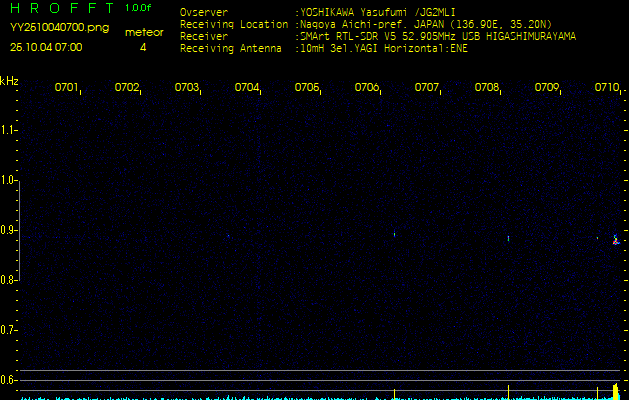The width and height of the screenshot is (629, 400).
Task: Click the SMArt RTL-SDR V5 receiver value
Action: [438, 37]
